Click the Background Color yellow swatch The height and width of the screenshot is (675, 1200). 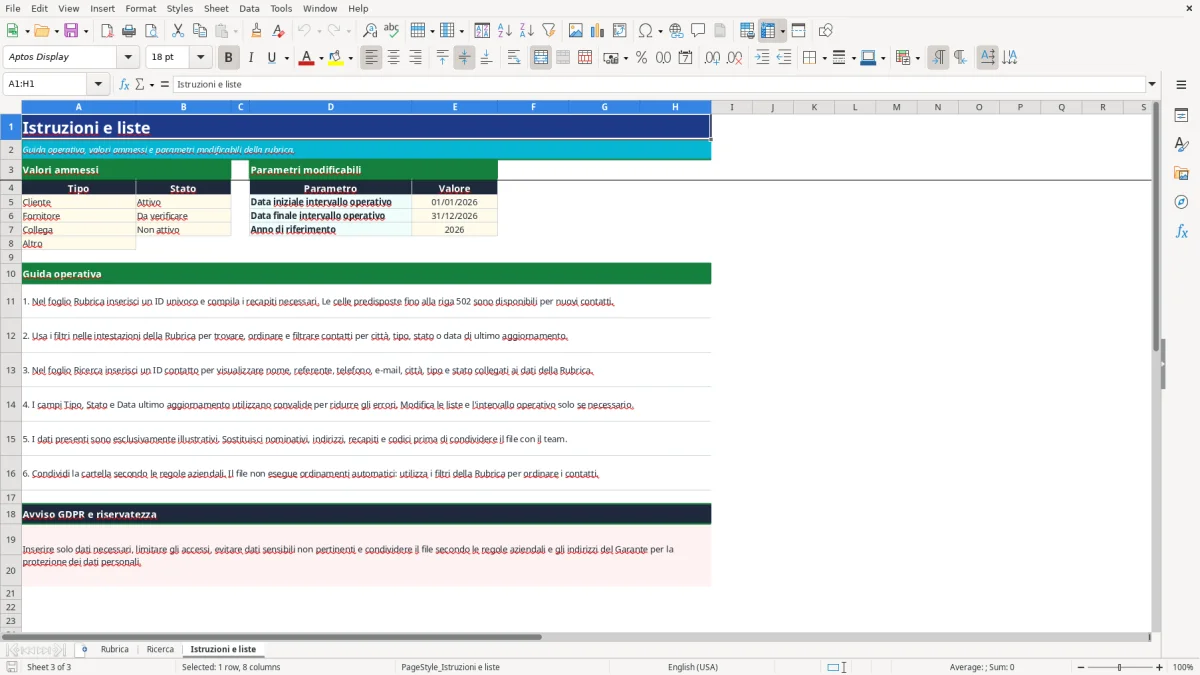click(x=336, y=58)
